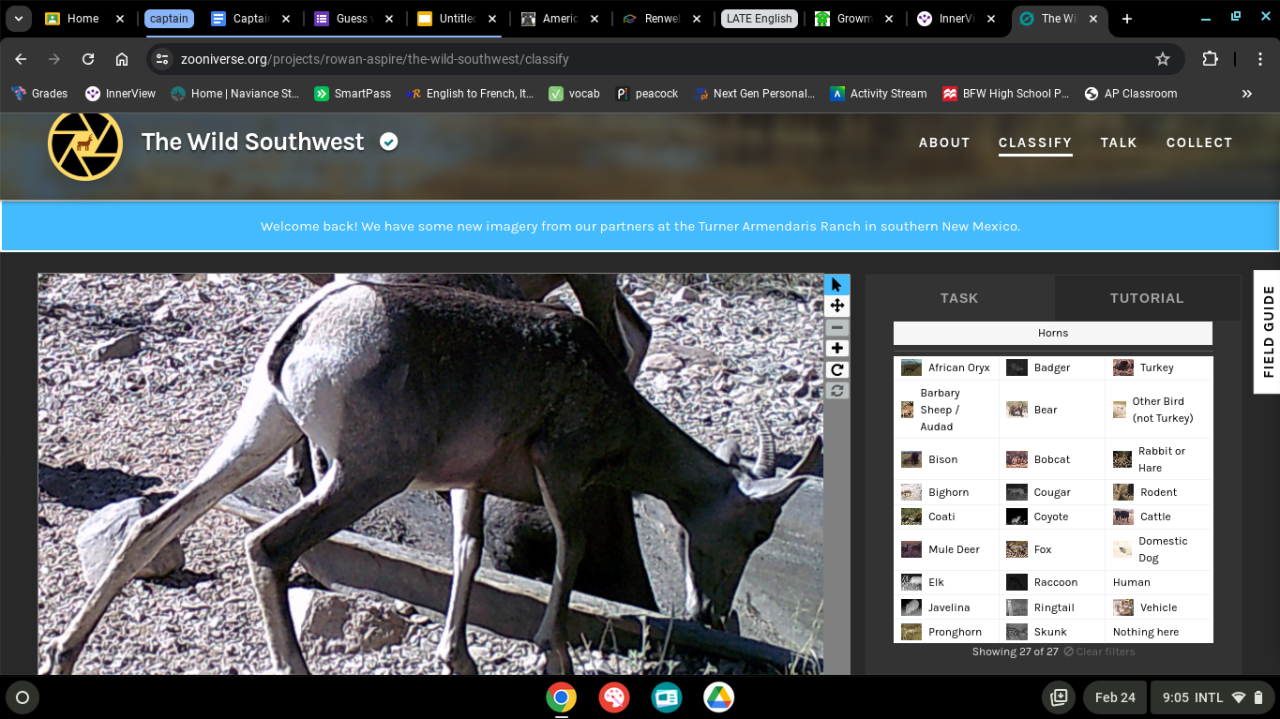
Task: Go back to the previous page
Action: (21, 59)
